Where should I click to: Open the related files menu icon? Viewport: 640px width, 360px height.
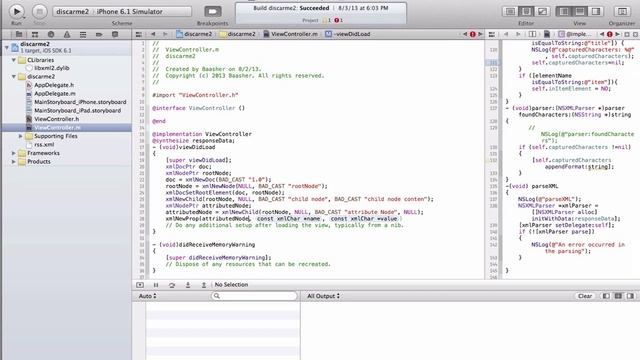click(x=139, y=34)
